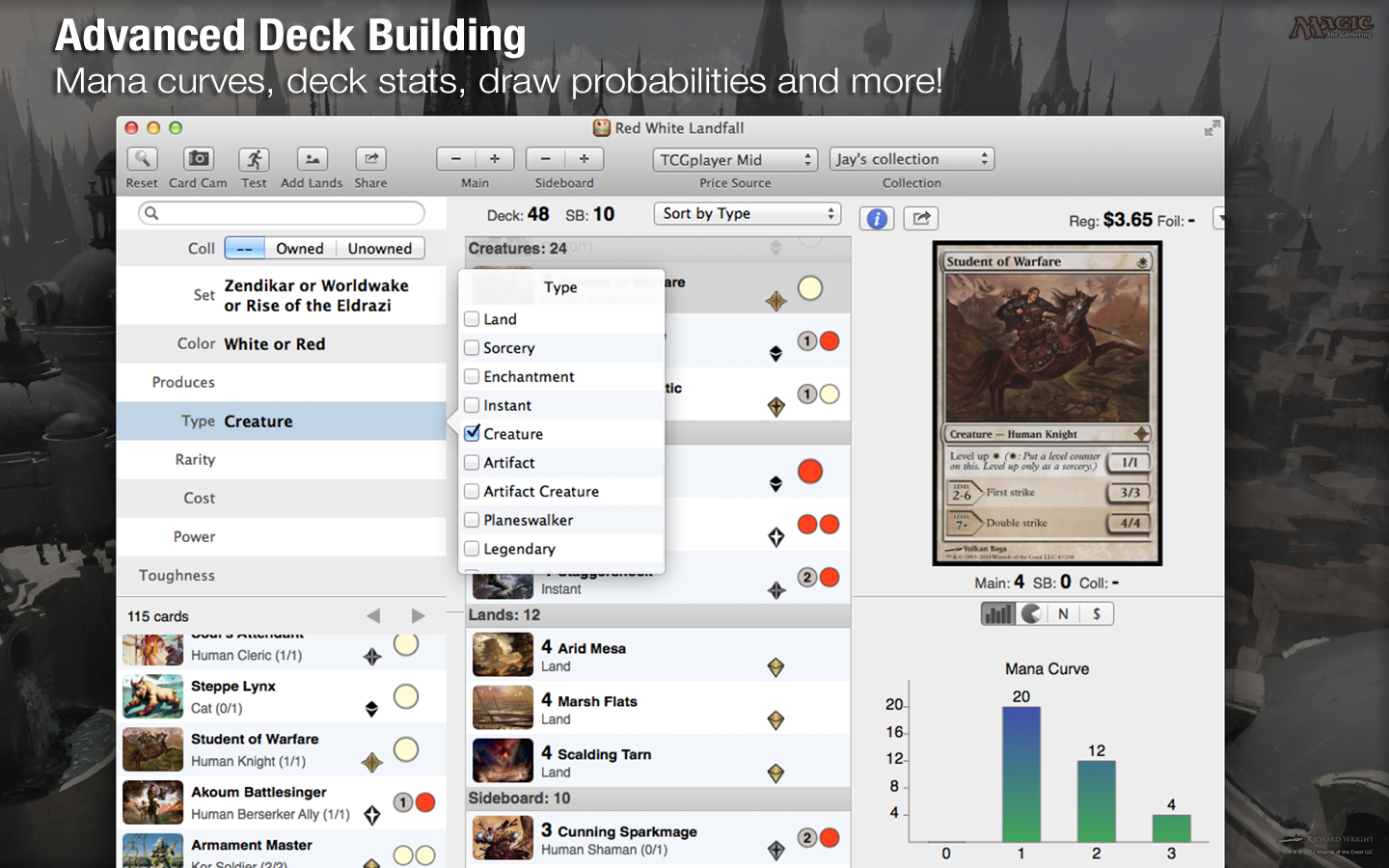The image size is (1389, 868).
Task: Click the Main deck plus button
Action: click(x=494, y=159)
